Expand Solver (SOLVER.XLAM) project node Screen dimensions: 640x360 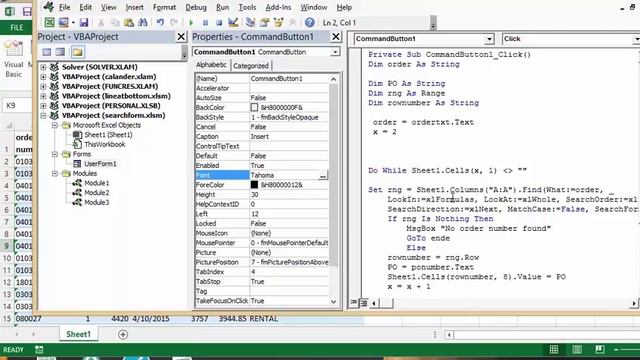43,67
